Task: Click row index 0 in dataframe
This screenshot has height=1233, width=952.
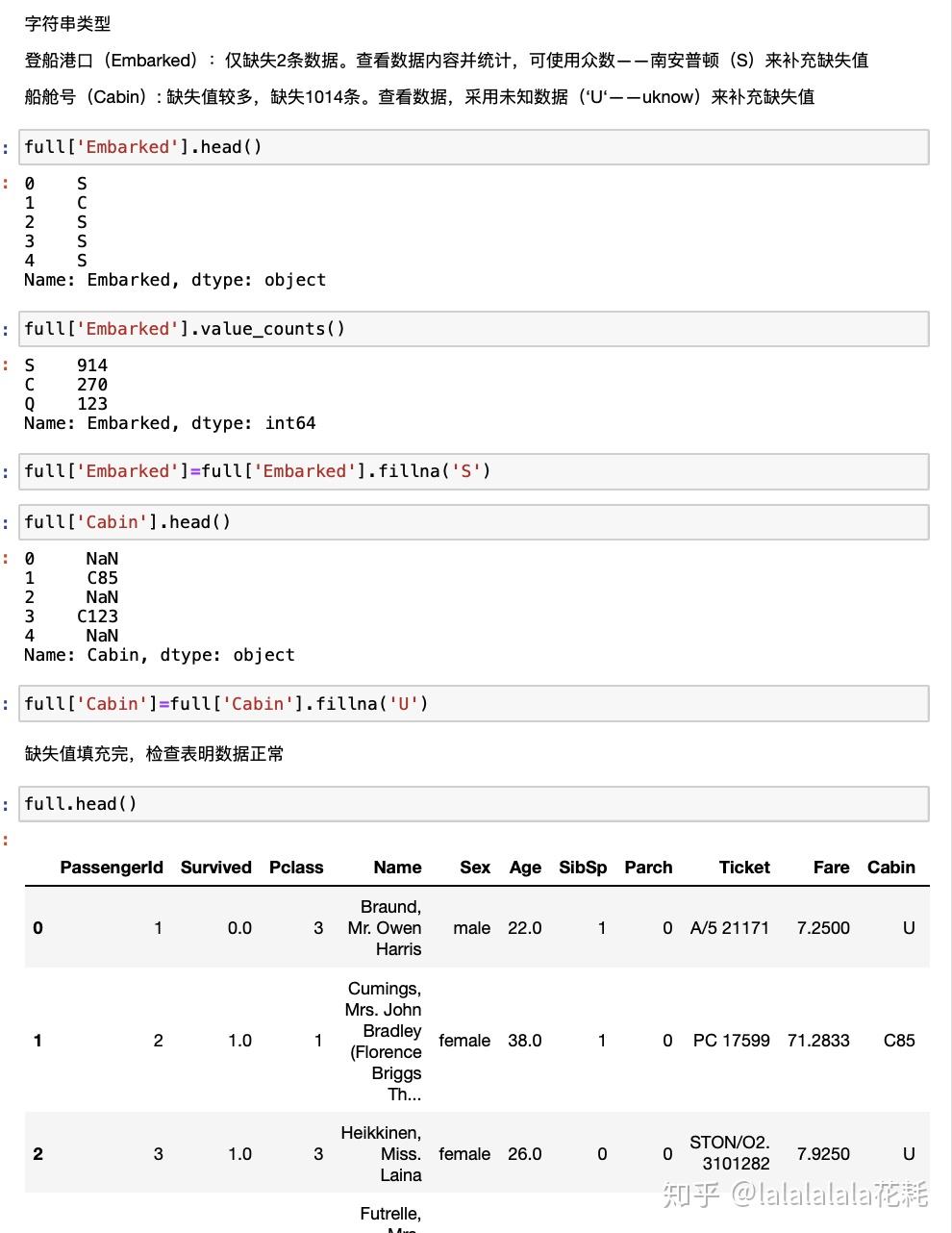Action: pyautogui.click(x=38, y=928)
